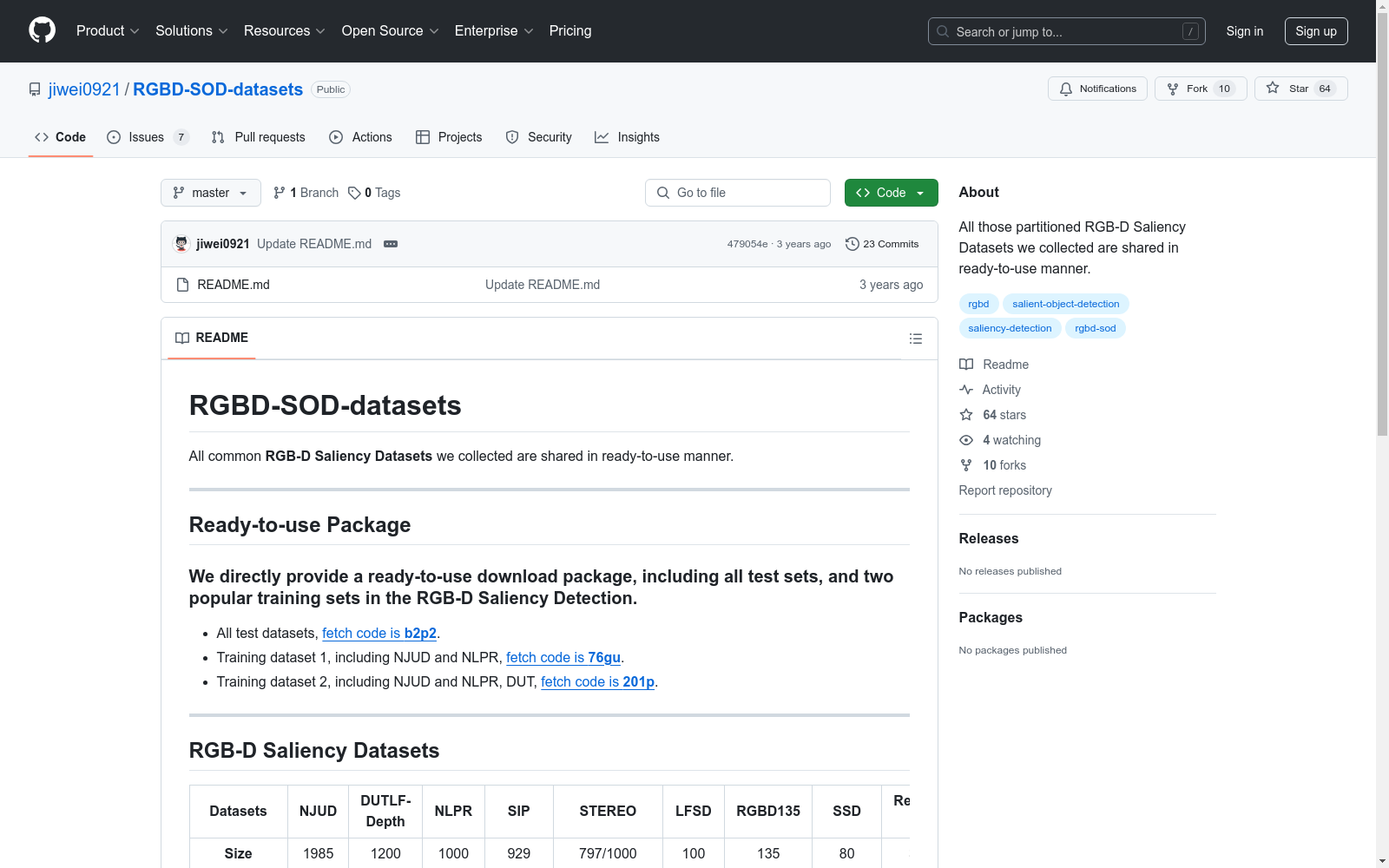1389x868 pixels.
Task: Open the Enterprise dropdown
Action: tap(494, 30)
